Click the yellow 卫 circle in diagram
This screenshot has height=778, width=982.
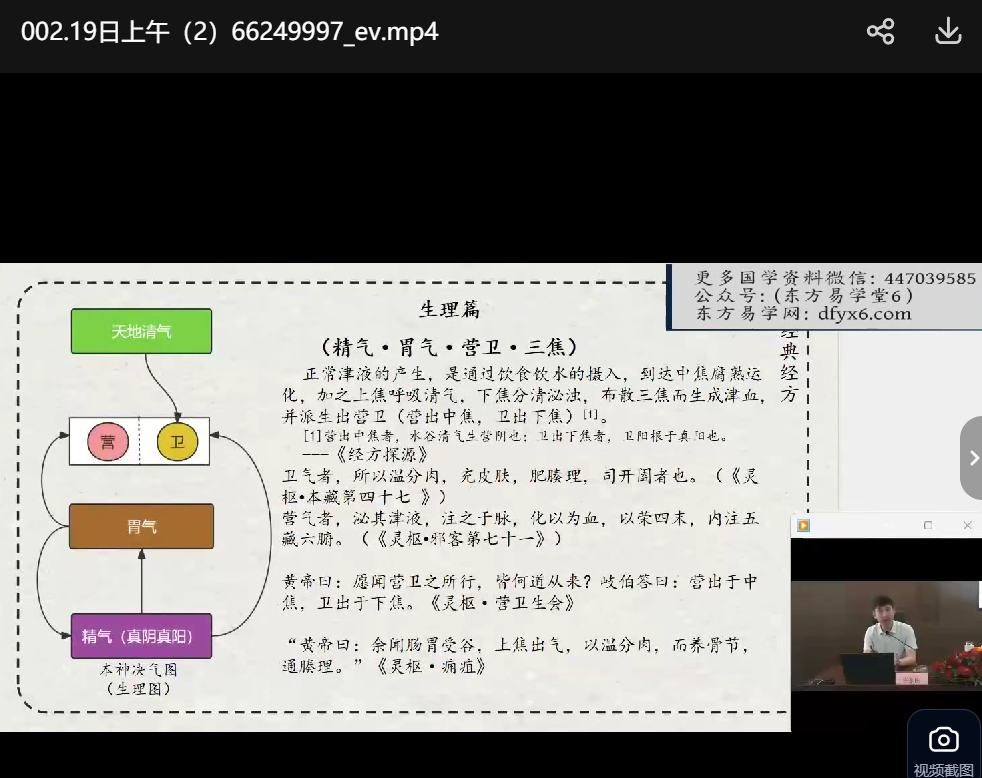coord(177,442)
